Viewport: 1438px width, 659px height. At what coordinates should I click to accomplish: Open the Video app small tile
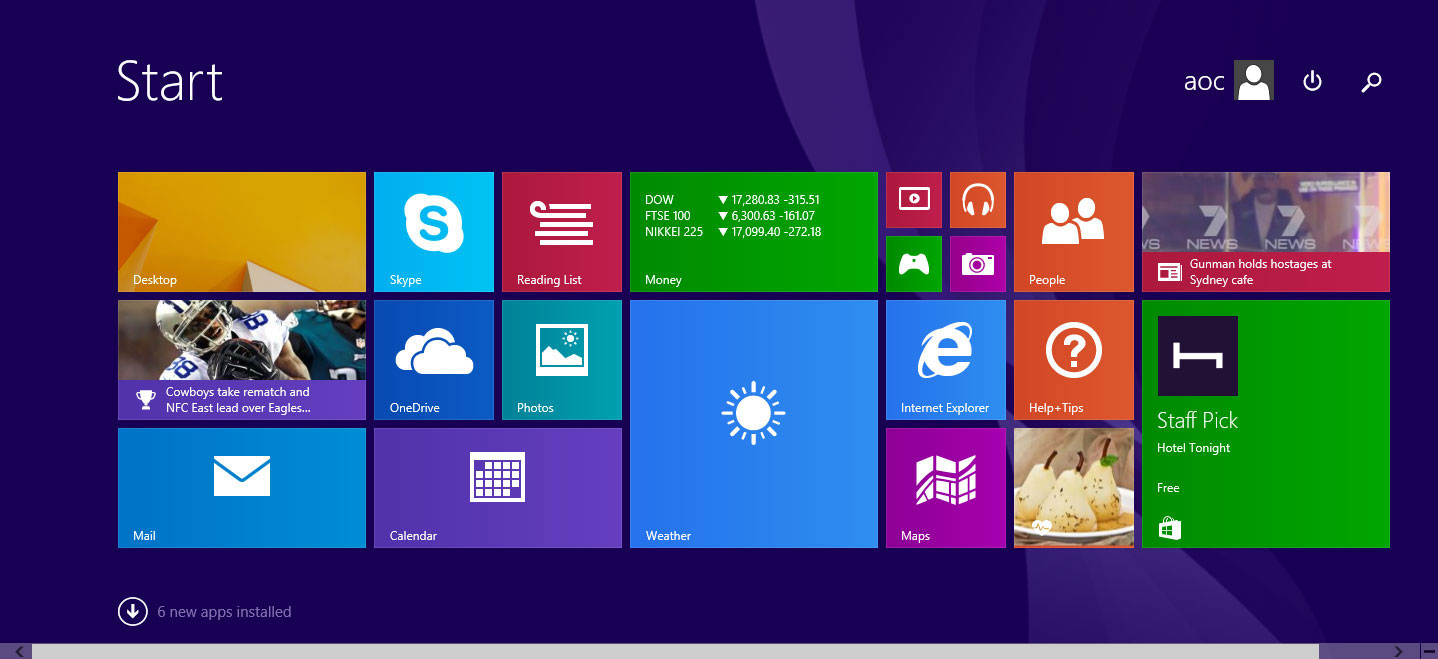(914, 200)
